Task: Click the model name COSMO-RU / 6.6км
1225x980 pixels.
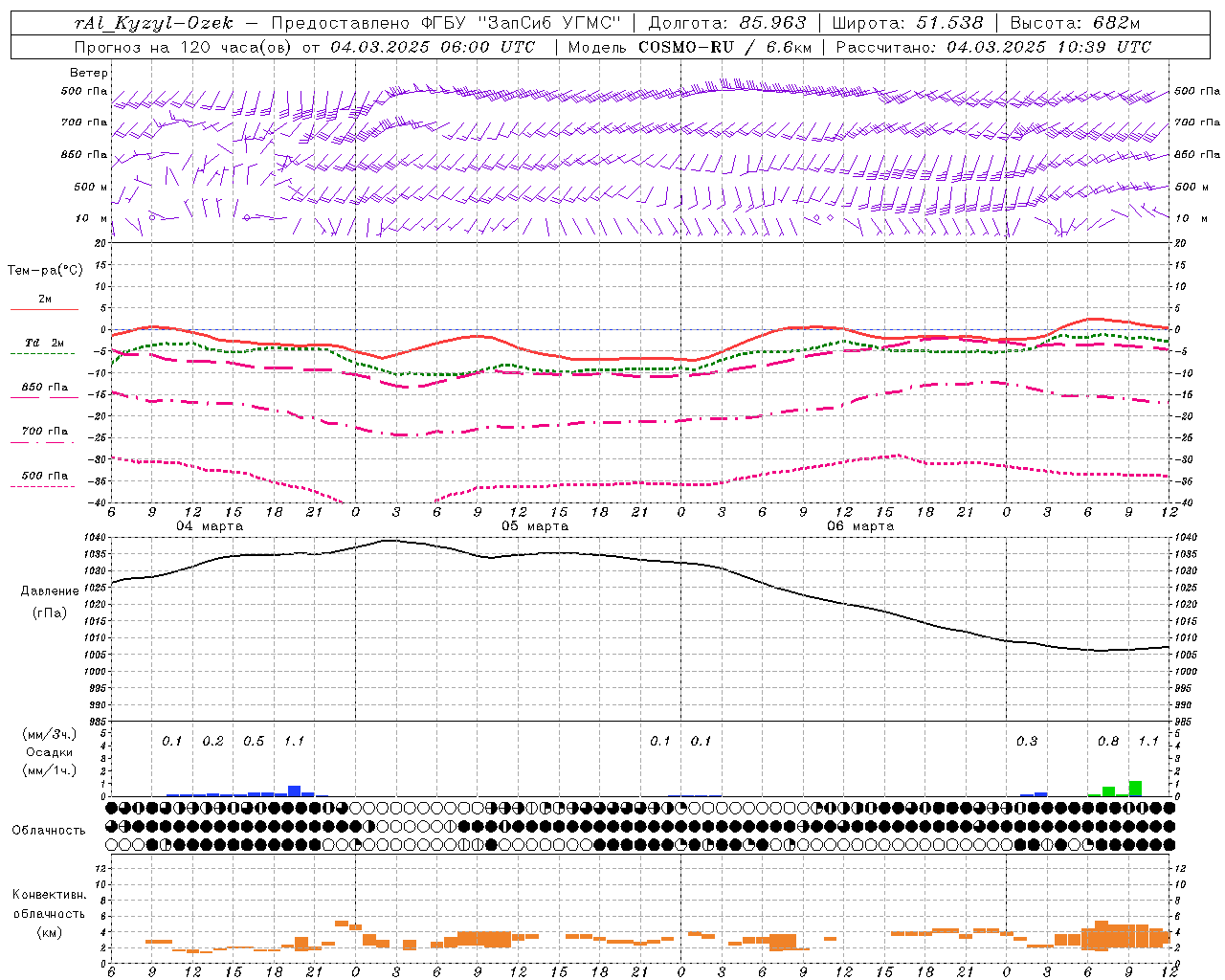Action: pos(724,47)
